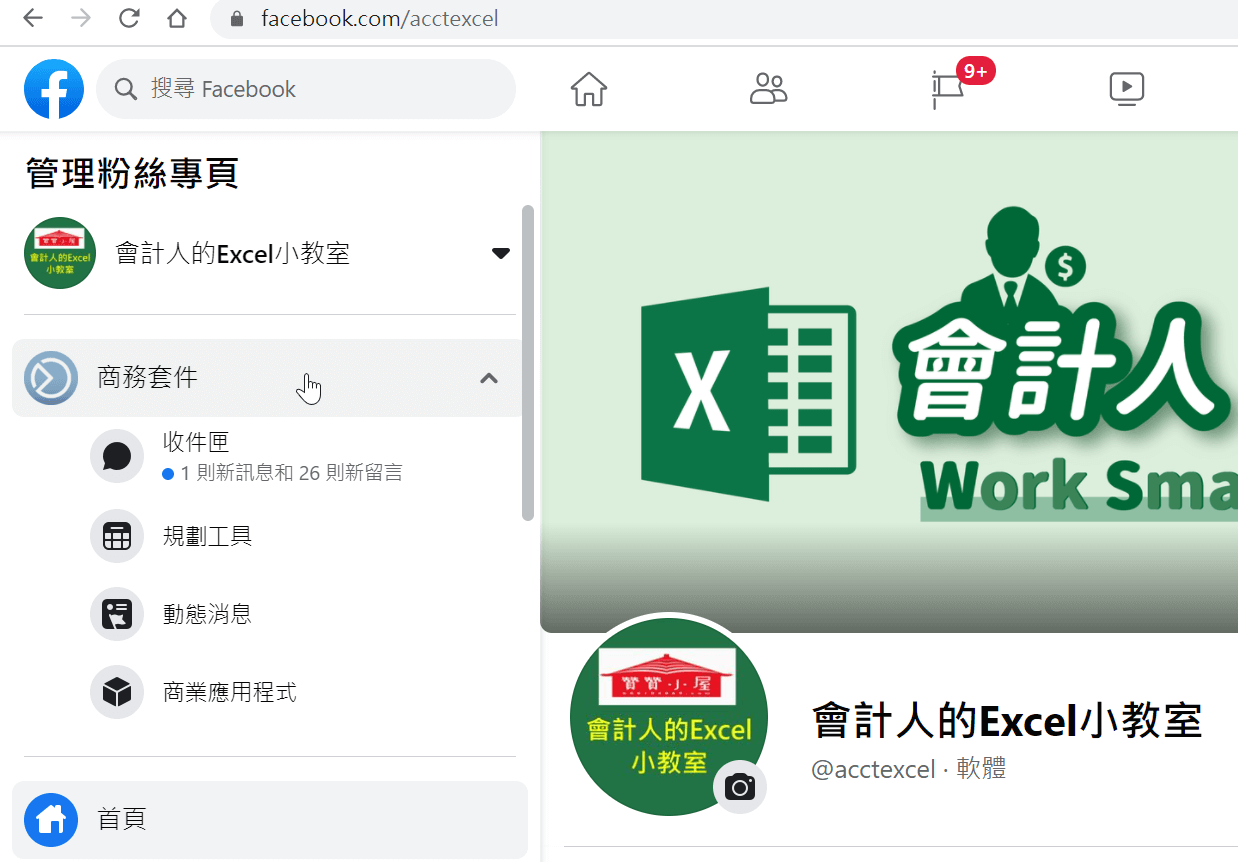Open the Watch video tab icon
1238x862 pixels.
pyautogui.click(x=1127, y=89)
